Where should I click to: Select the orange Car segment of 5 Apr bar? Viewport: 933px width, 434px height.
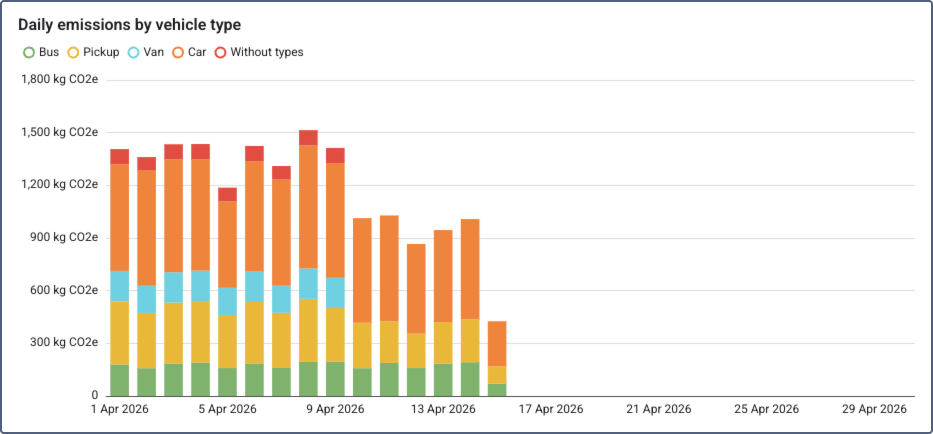227,244
